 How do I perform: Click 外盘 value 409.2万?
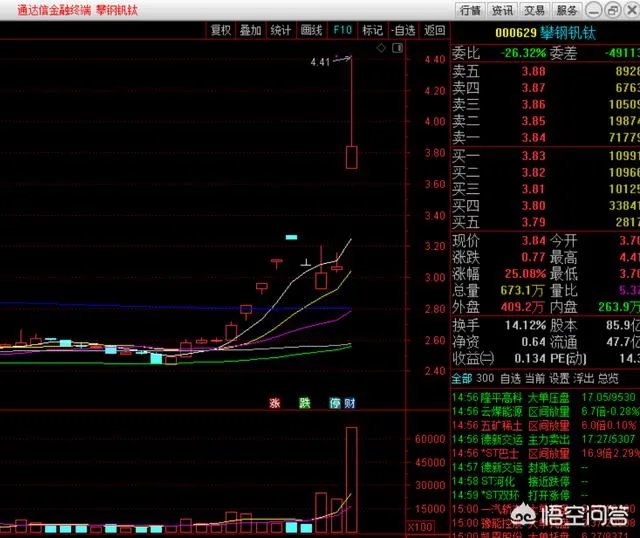[522, 307]
